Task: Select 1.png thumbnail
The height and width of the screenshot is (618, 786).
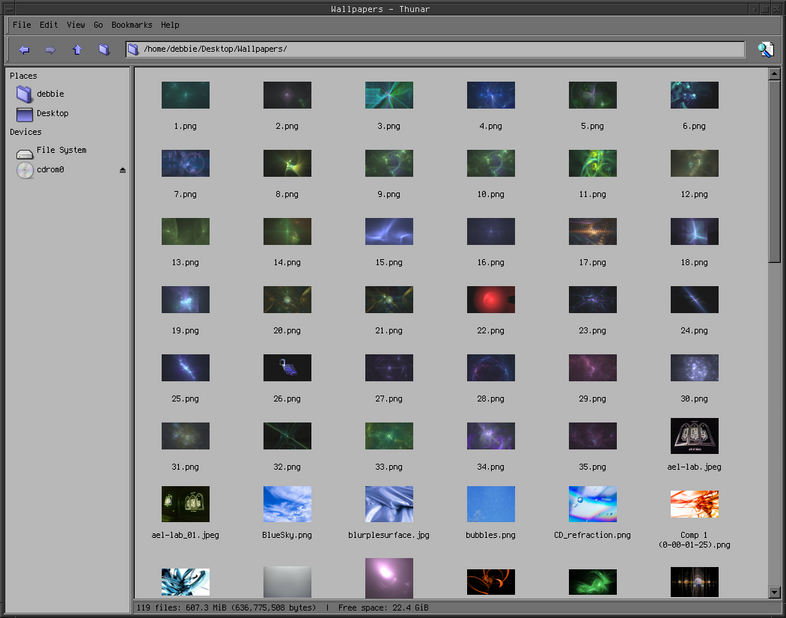Action: click(x=185, y=95)
